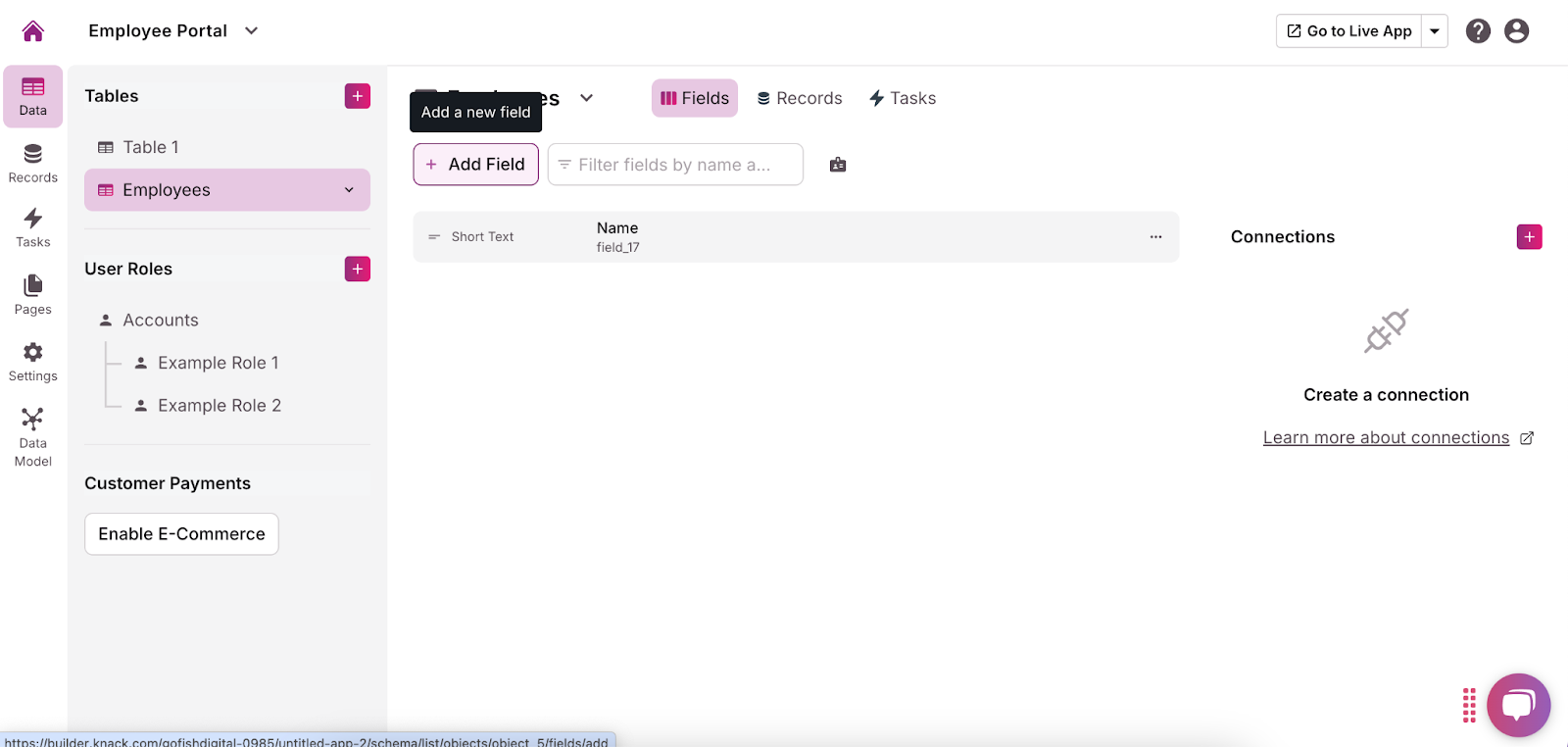Expand the Employee Portal app dropdown
Screen dimensions: 1568x747
tap(251, 31)
